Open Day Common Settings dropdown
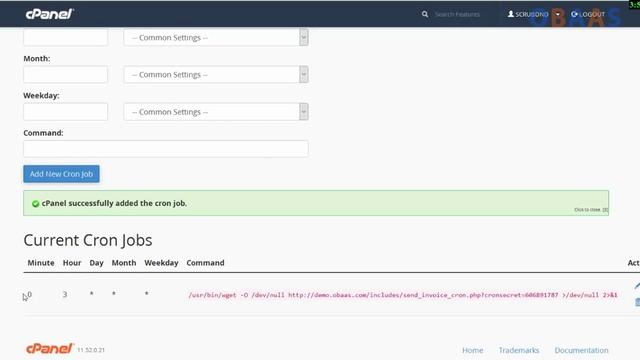This screenshot has height=360, width=640. coord(216,37)
